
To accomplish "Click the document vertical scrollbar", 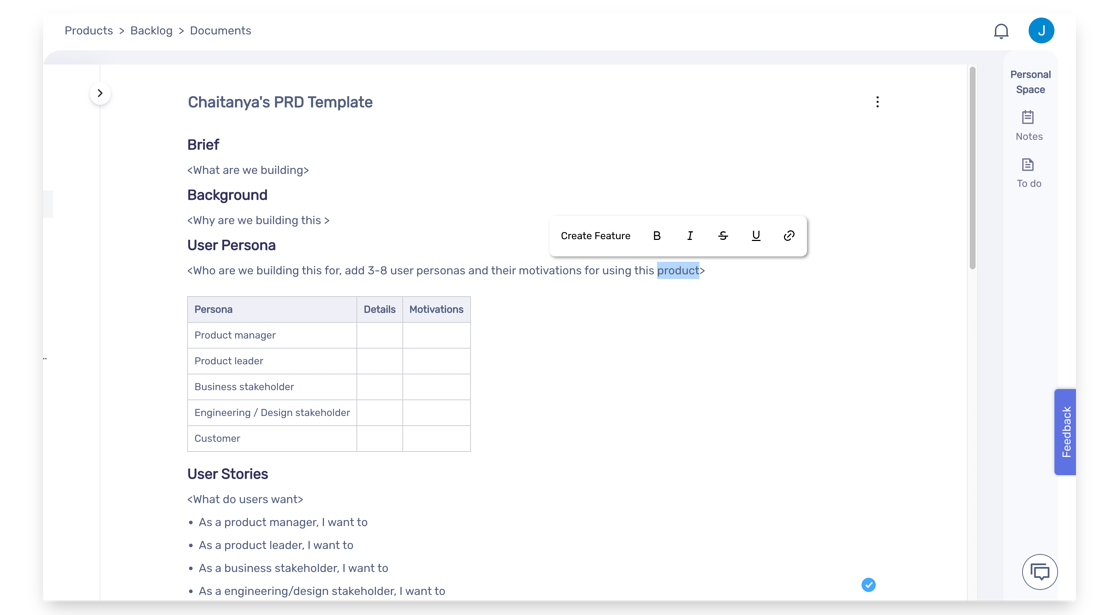I will coord(972,168).
